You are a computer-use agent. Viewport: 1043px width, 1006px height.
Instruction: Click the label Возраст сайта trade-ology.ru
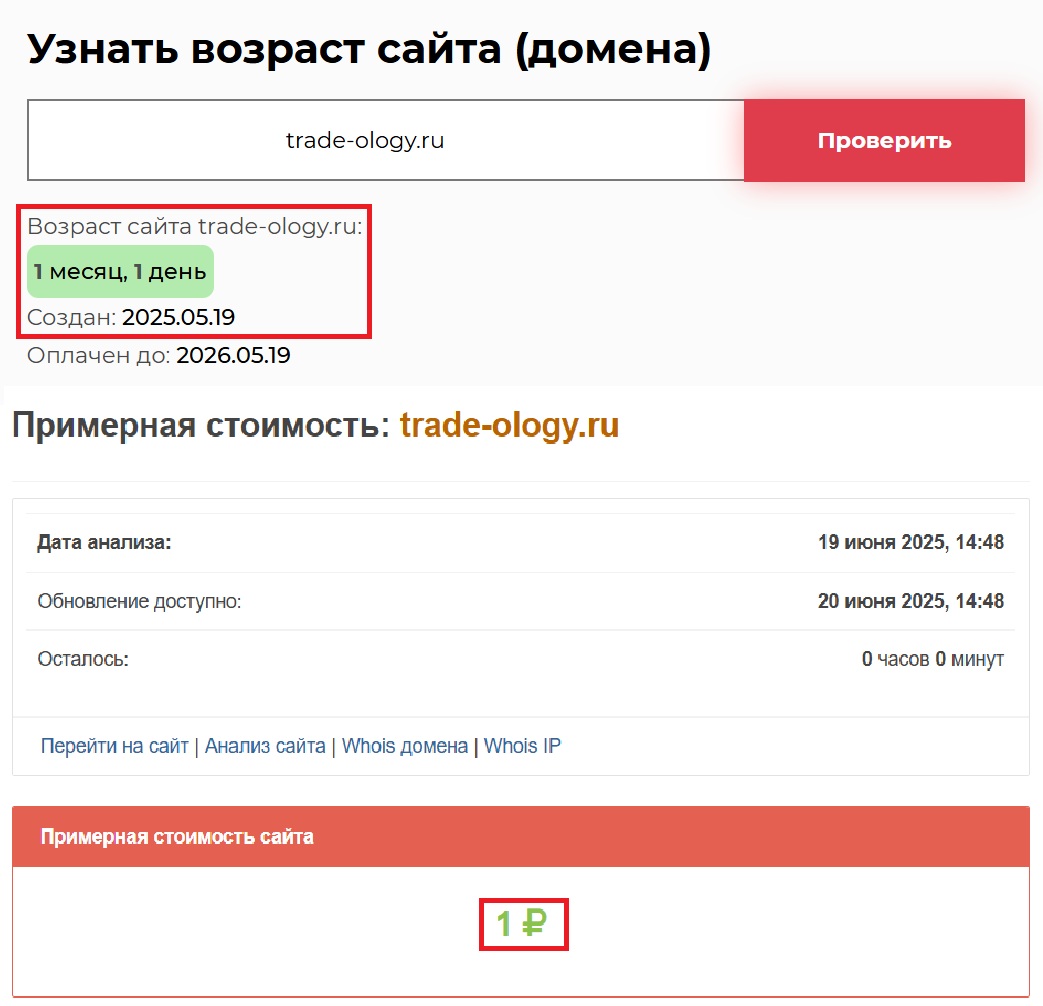tap(194, 226)
